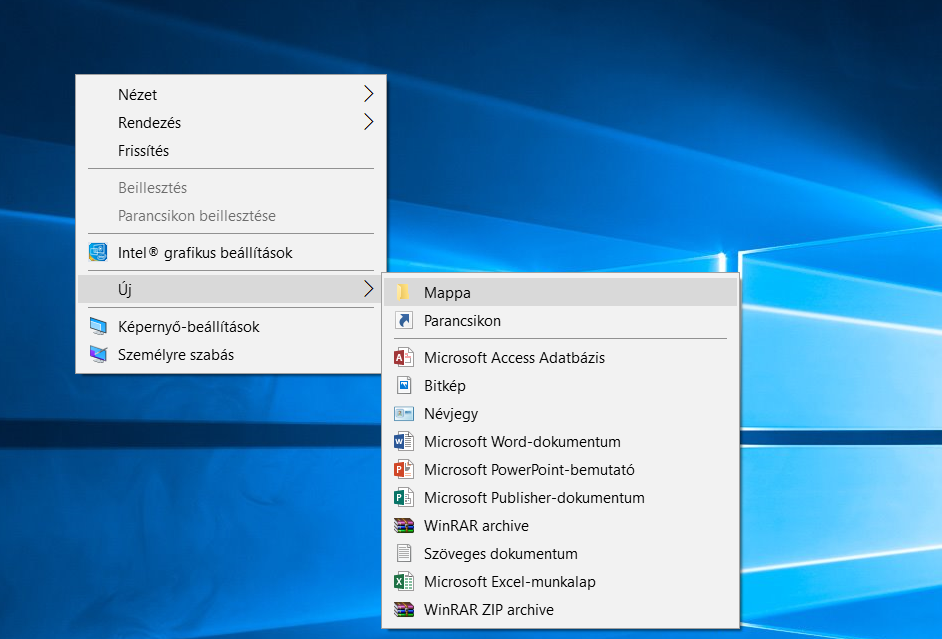The image size is (942, 639).
Task: Click the Intel graphics settings icon
Action: click(x=98, y=253)
